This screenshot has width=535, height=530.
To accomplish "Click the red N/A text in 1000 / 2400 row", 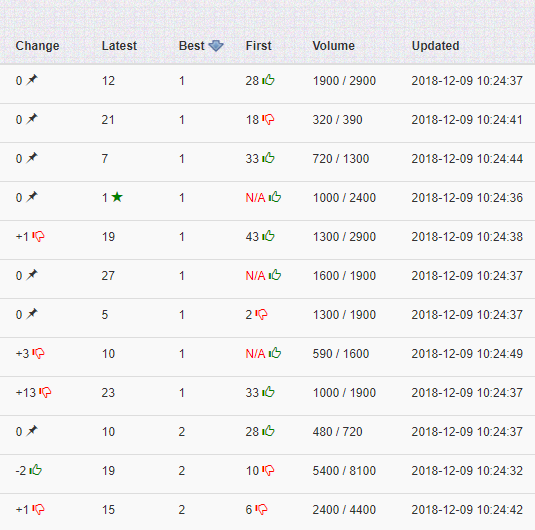I will [x=255, y=198].
